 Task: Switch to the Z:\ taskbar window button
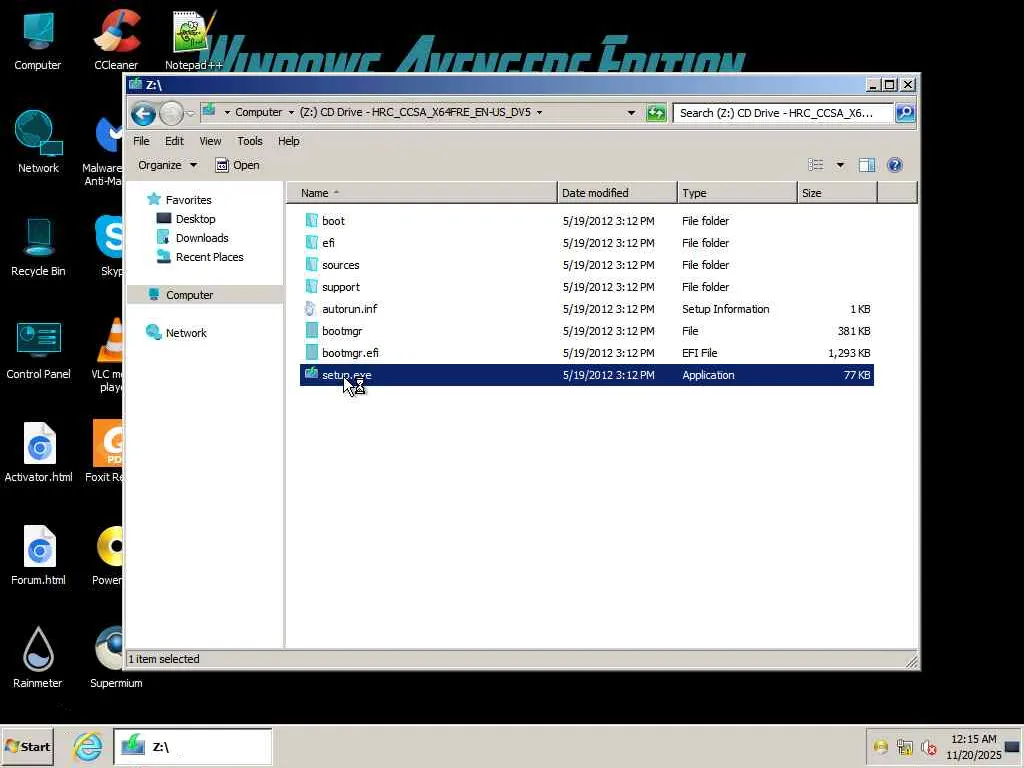tap(193, 746)
